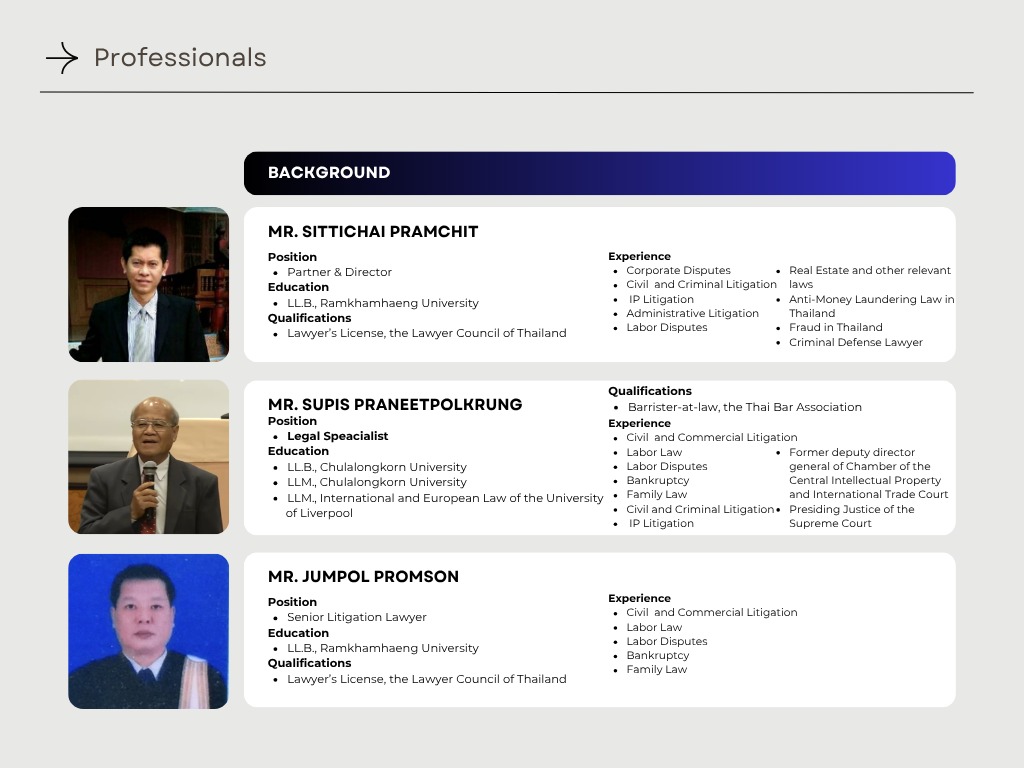Click Sittichai's Experience heading
1024x768 pixels.
pyautogui.click(x=639, y=257)
